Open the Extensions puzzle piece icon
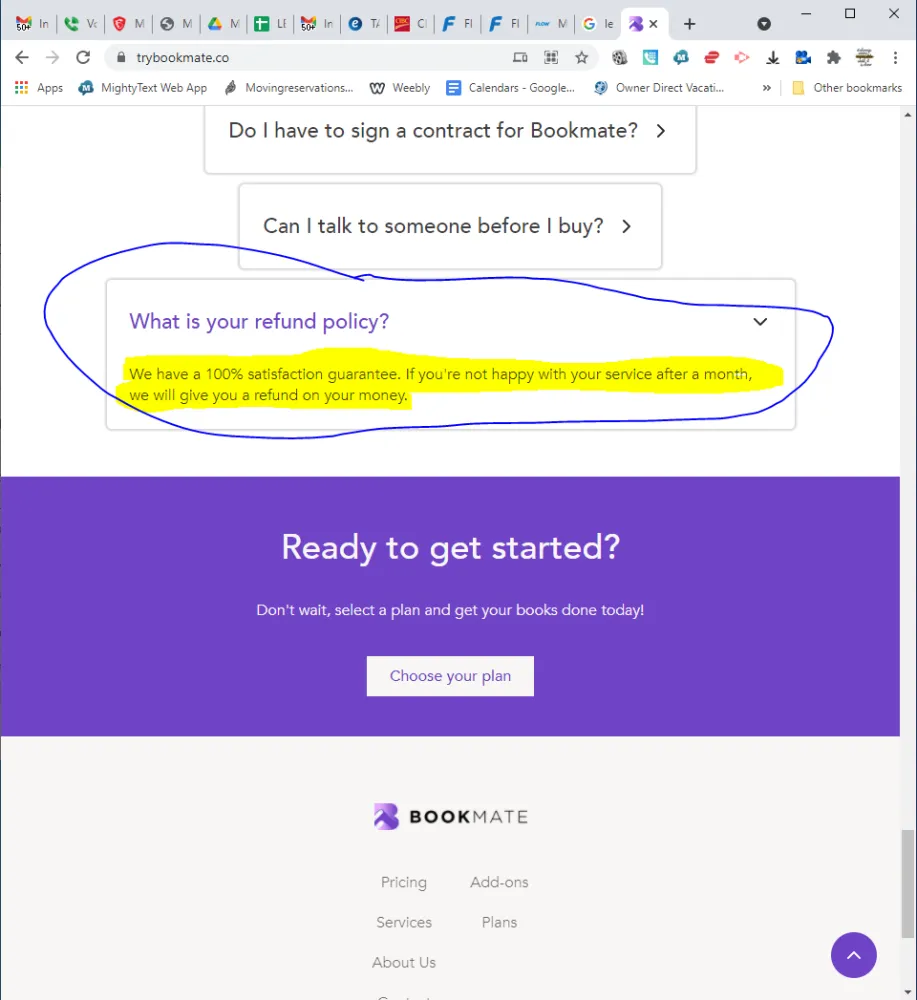Viewport: 917px width, 1000px height. [x=833, y=57]
